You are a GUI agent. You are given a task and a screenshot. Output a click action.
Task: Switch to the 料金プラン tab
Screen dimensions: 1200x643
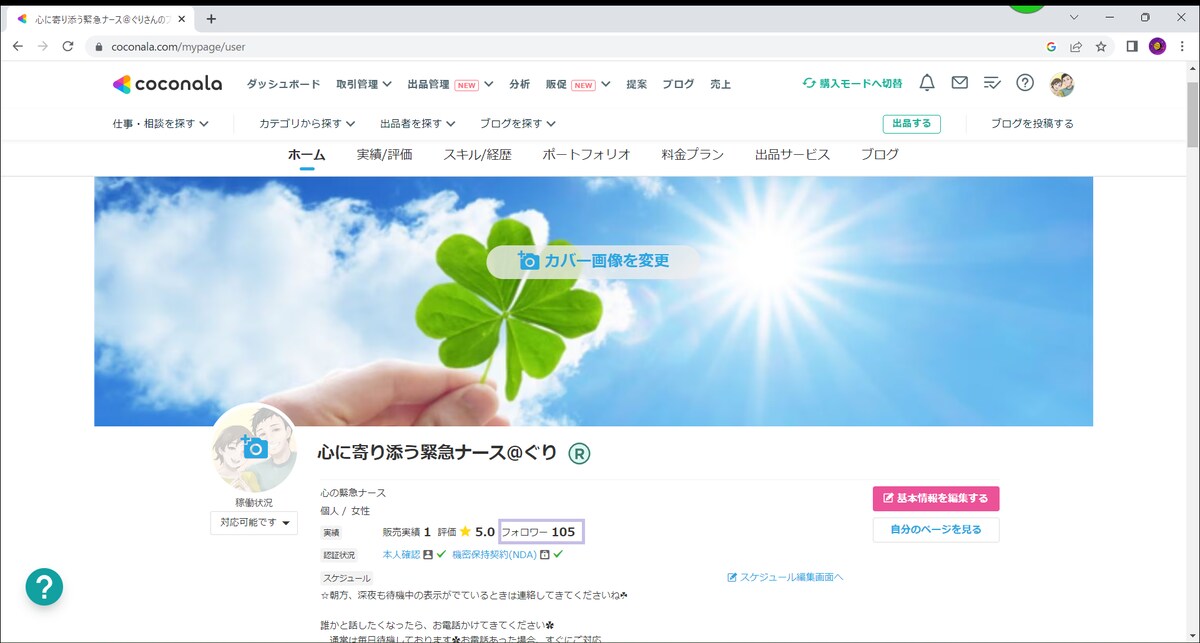coord(693,155)
